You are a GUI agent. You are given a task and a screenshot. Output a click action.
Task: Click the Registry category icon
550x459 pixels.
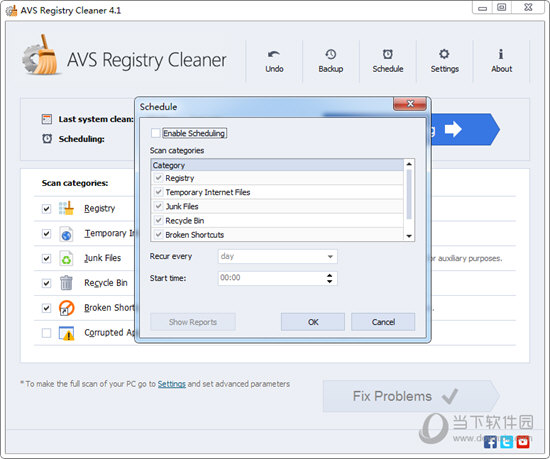pos(66,208)
